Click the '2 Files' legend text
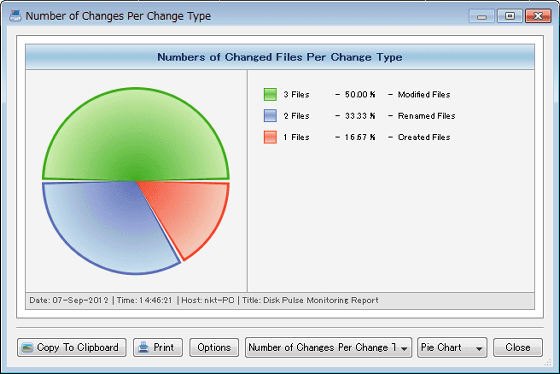 point(296,116)
